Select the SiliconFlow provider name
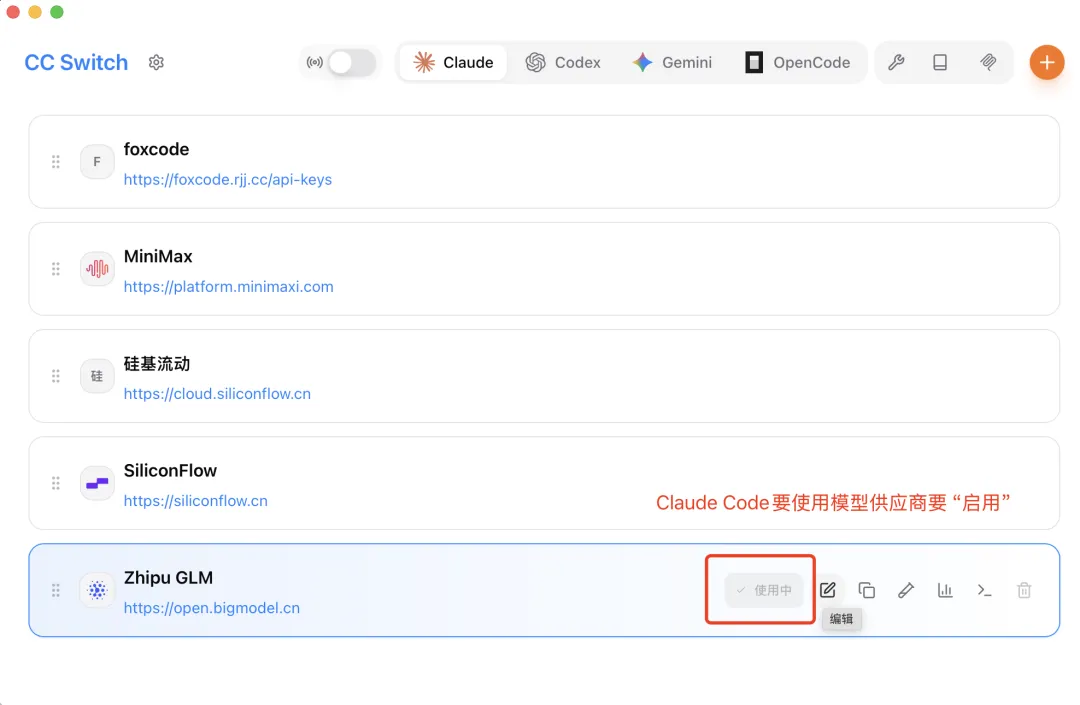This screenshot has height=705, width=1080. 170,471
